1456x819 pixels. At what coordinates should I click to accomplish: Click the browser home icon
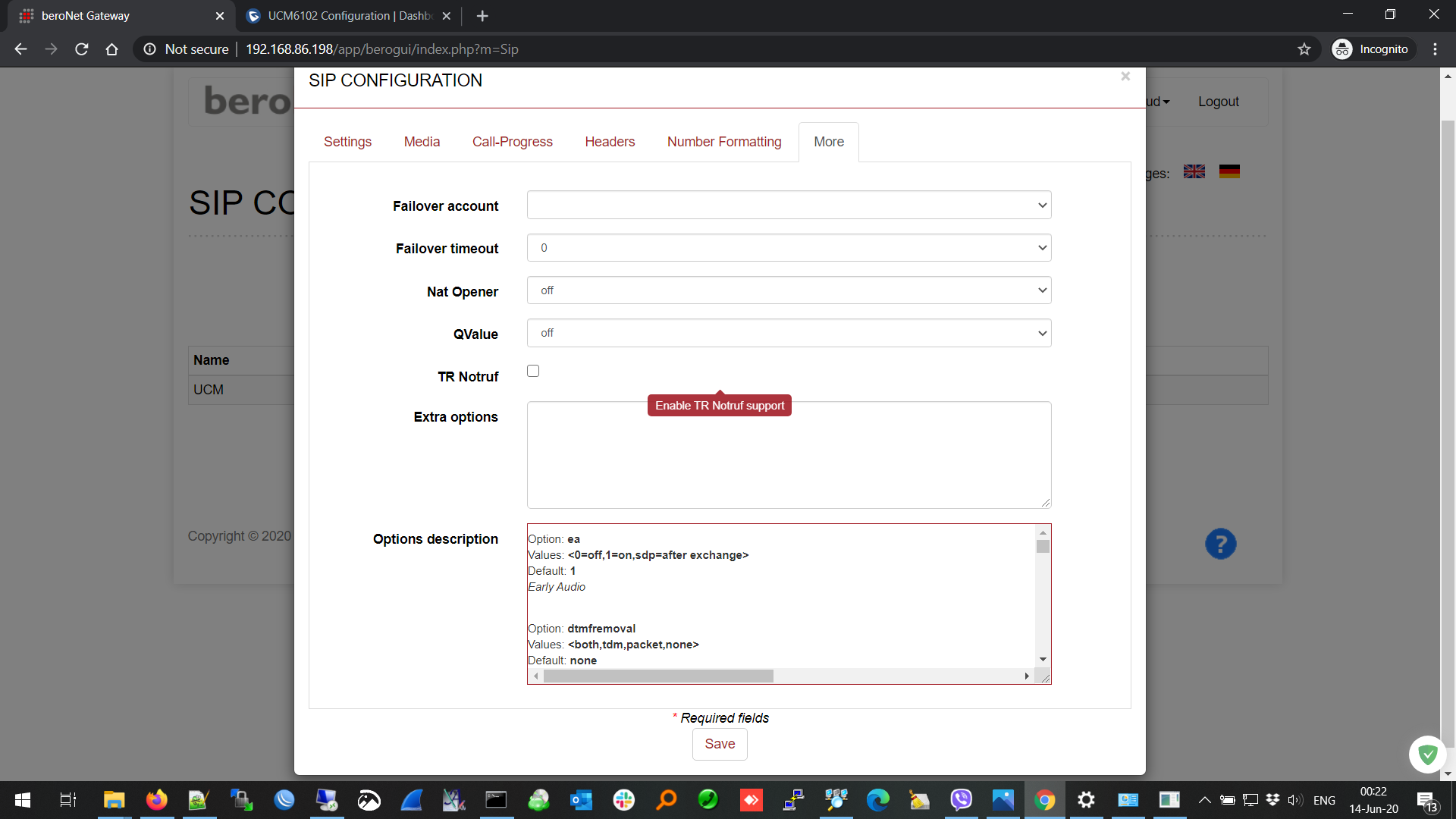pyautogui.click(x=111, y=49)
